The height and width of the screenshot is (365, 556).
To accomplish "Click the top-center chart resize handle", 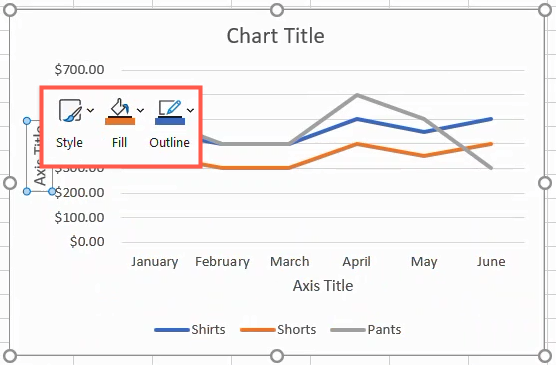I will click(277, 10).
